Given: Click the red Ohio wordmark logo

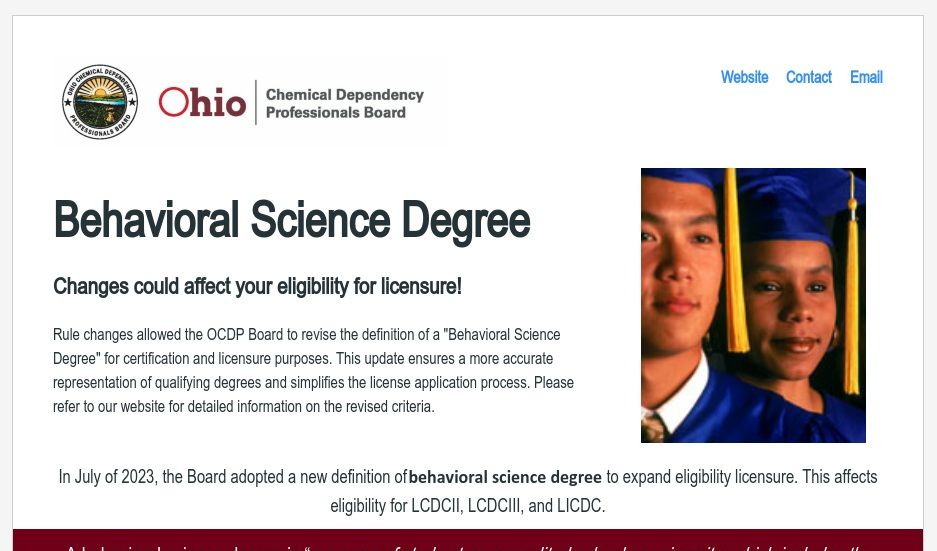Looking at the screenshot, I should click(203, 102).
